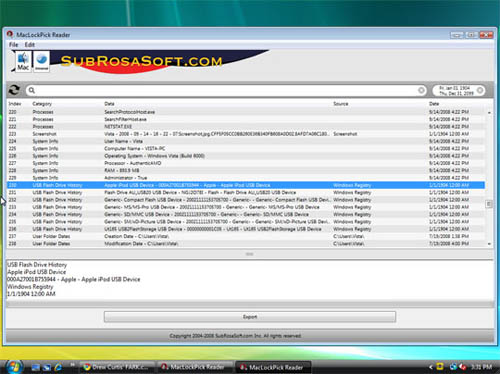This screenshot has height=374, width=500.
Task: Select row 228 RAM entry
Action: [x=246, y=171]
